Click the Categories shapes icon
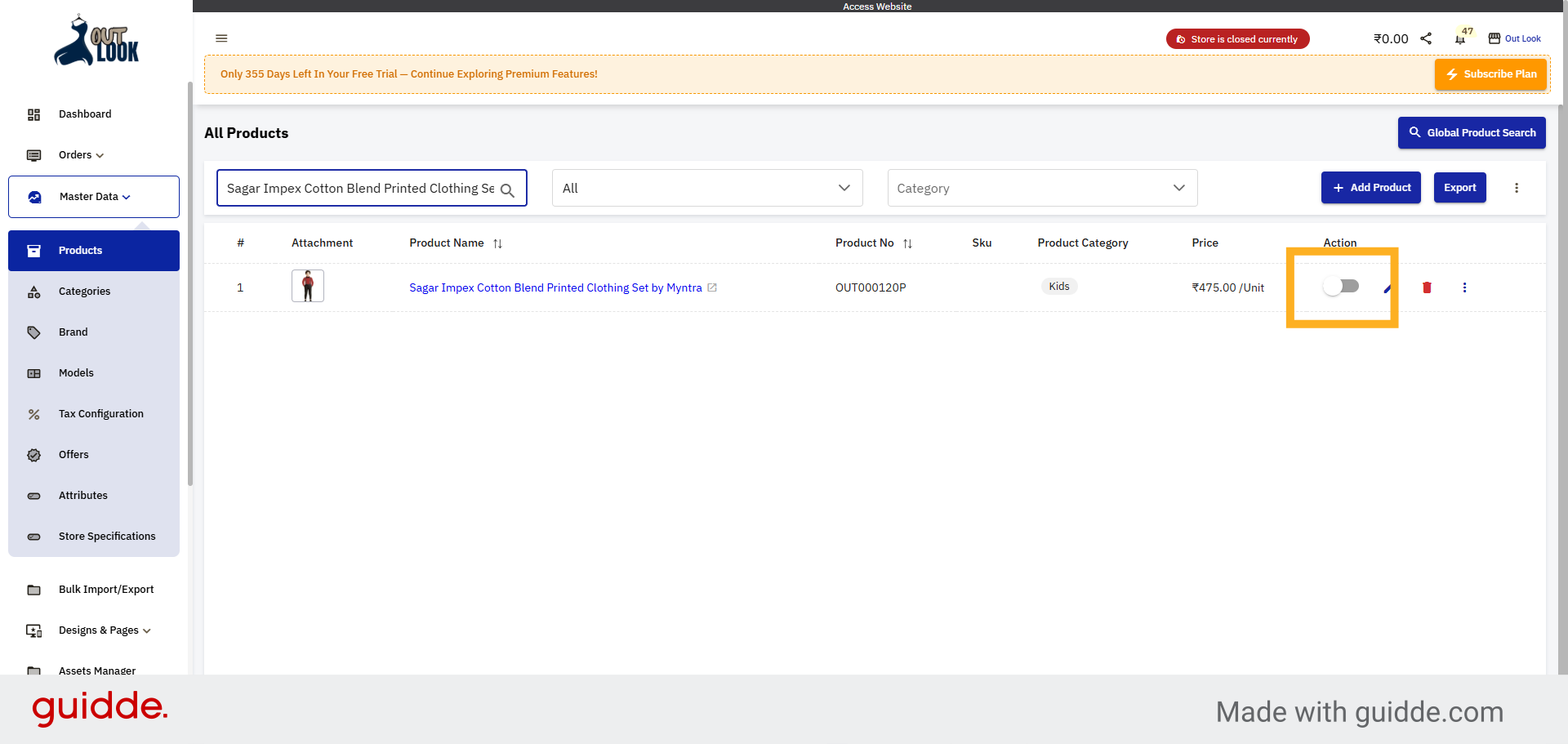 pos(33,292)
